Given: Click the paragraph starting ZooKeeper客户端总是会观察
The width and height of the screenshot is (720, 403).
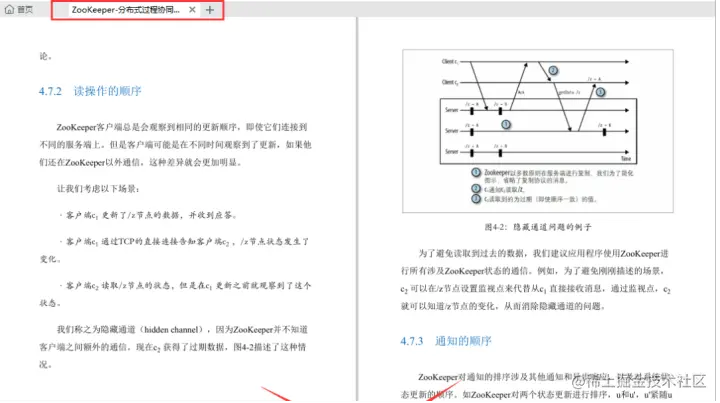Looking at the screenshot, I should point(175,145).
